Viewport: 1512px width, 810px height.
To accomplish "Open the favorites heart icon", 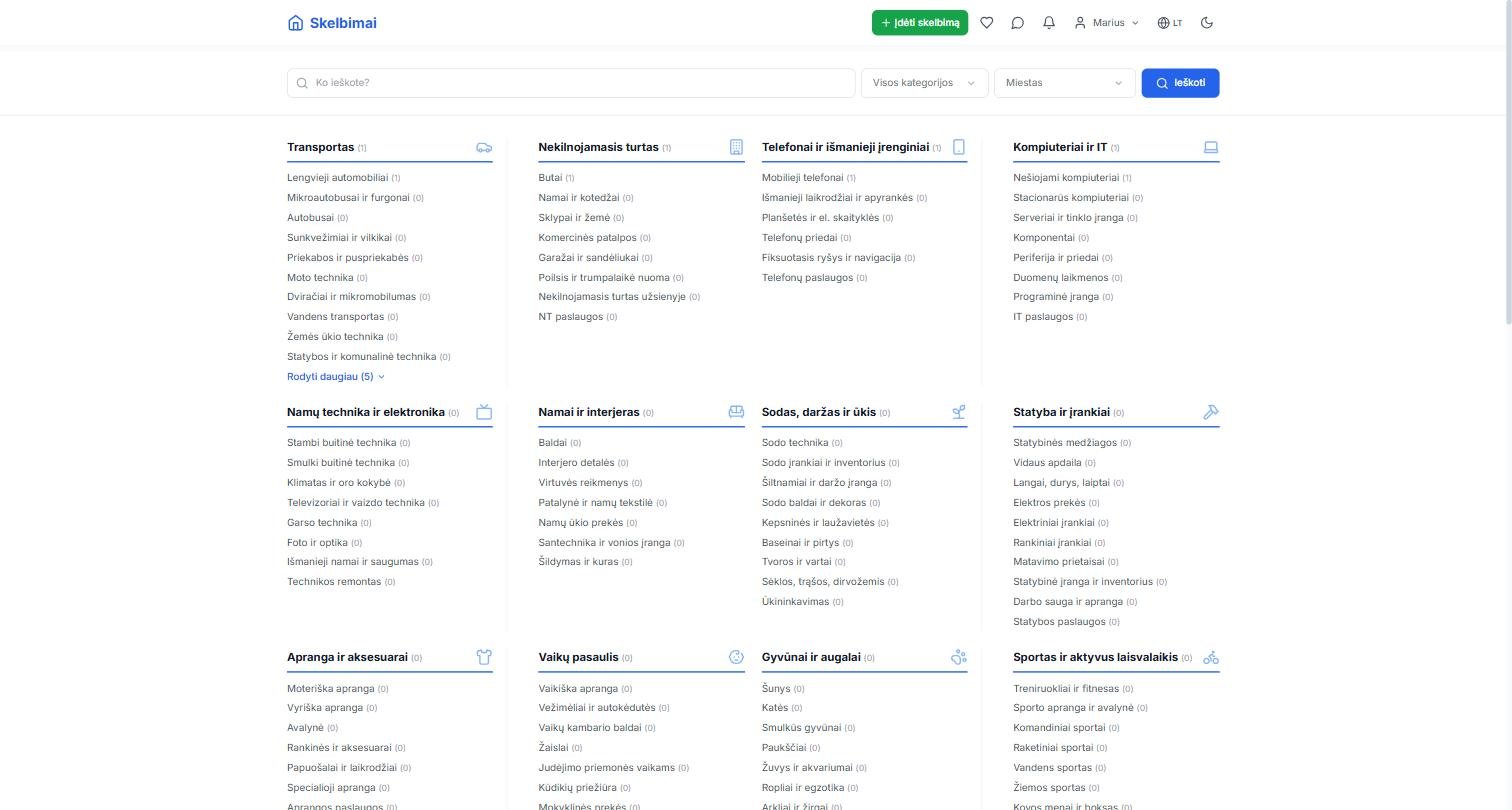I will pos(986,23).
